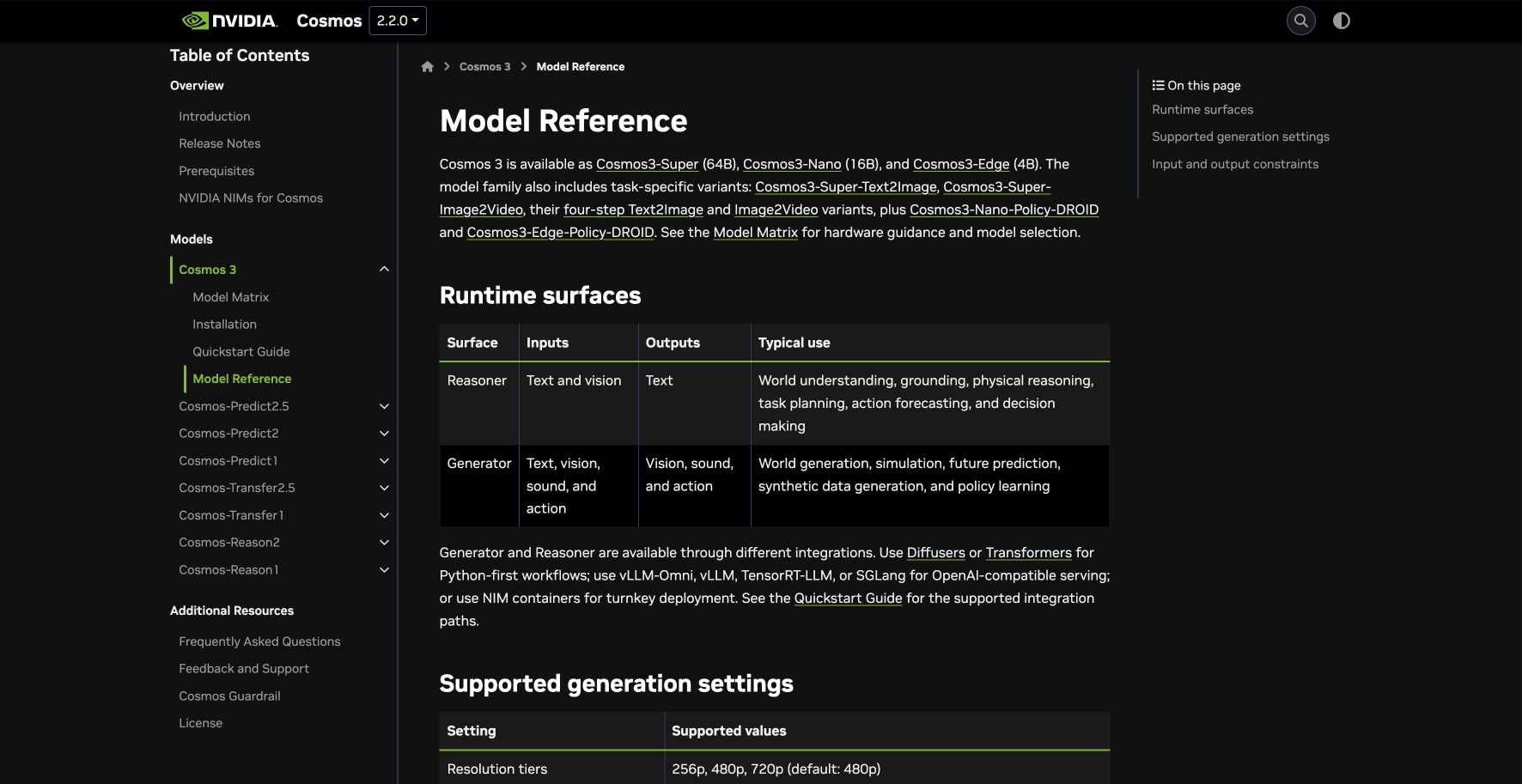
Task: Open NVIDIA NIMs for Cosmos
Action: pyautogui.click(x=251, y=198)
